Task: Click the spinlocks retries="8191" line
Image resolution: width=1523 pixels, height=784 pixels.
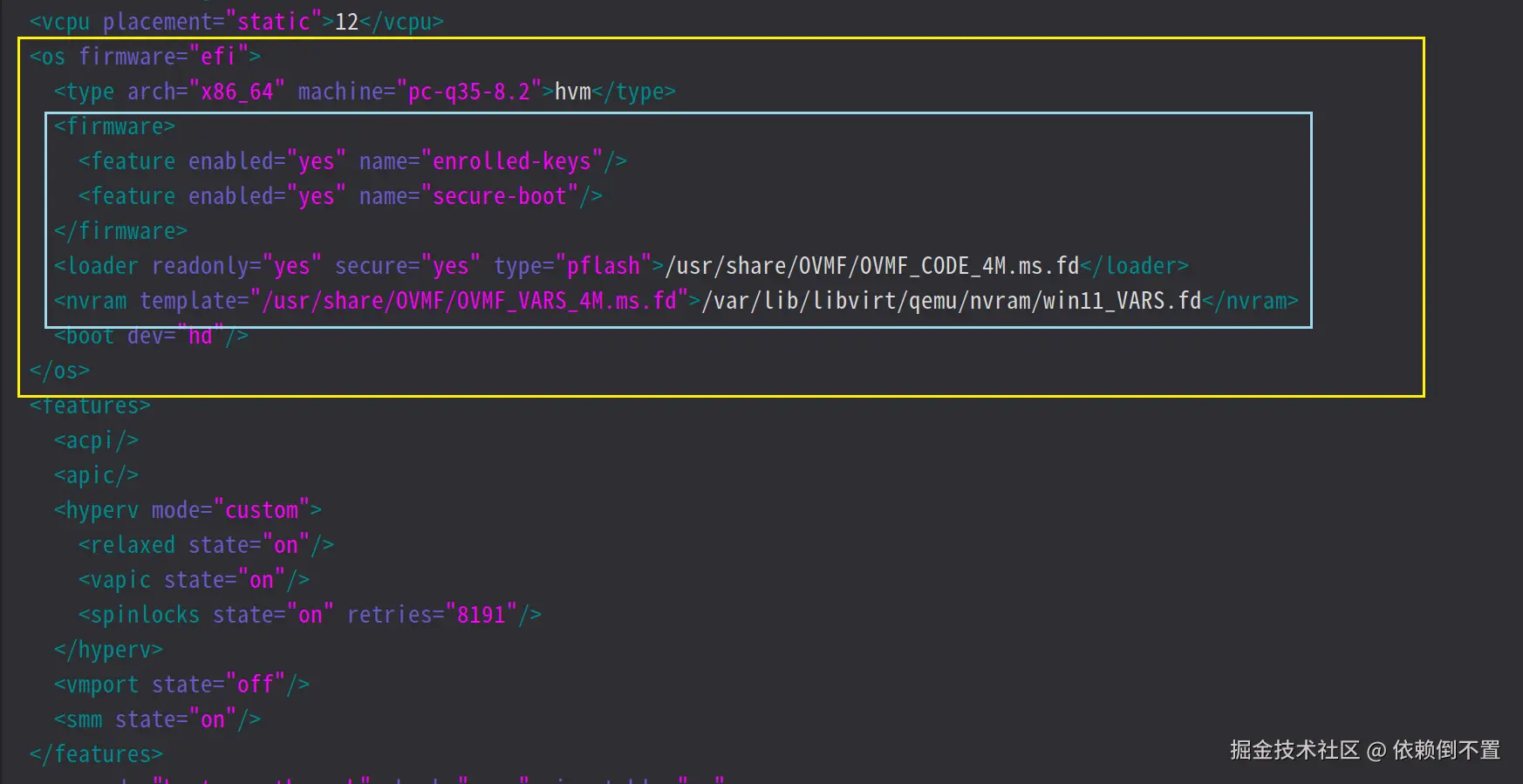Action: 310,615
